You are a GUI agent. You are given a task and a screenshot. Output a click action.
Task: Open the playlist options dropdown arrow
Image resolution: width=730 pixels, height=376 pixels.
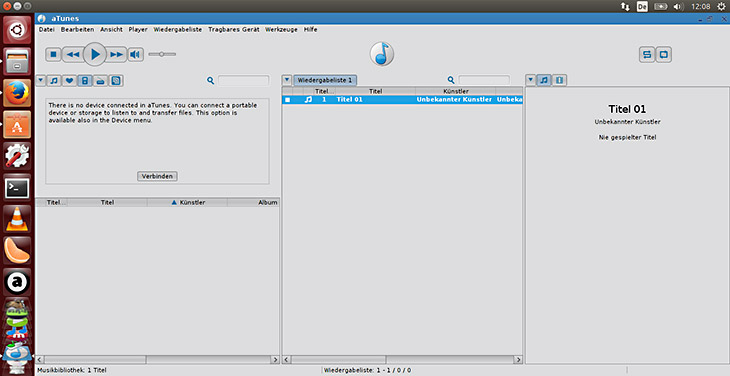287,80
